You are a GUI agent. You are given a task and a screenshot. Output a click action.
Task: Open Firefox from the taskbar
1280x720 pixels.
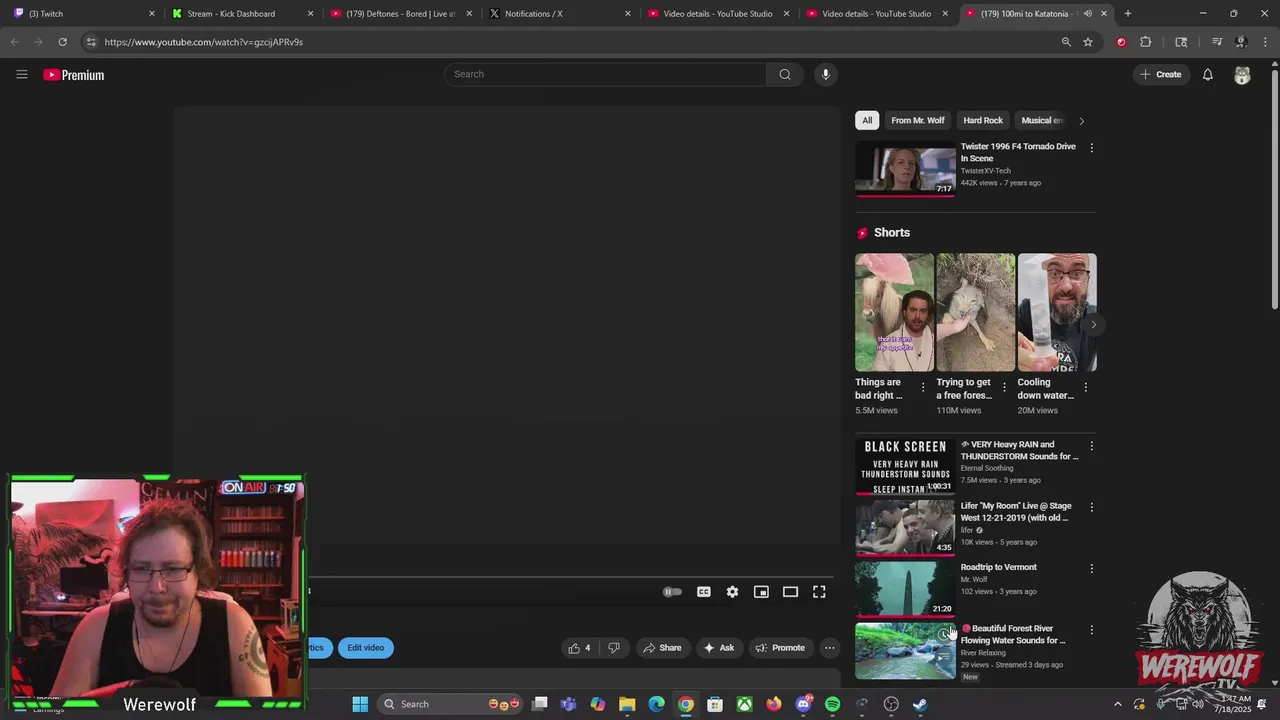774,704
